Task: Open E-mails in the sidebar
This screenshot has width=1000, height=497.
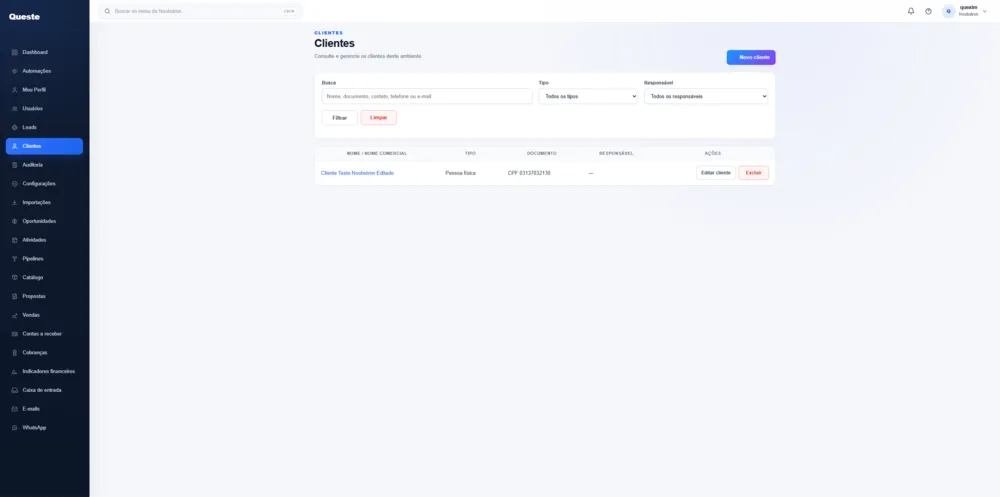Action: pos(44,409)
